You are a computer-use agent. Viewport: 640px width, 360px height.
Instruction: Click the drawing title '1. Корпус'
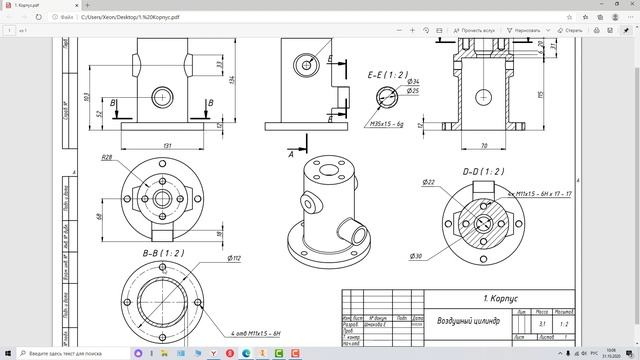point(500,298)
